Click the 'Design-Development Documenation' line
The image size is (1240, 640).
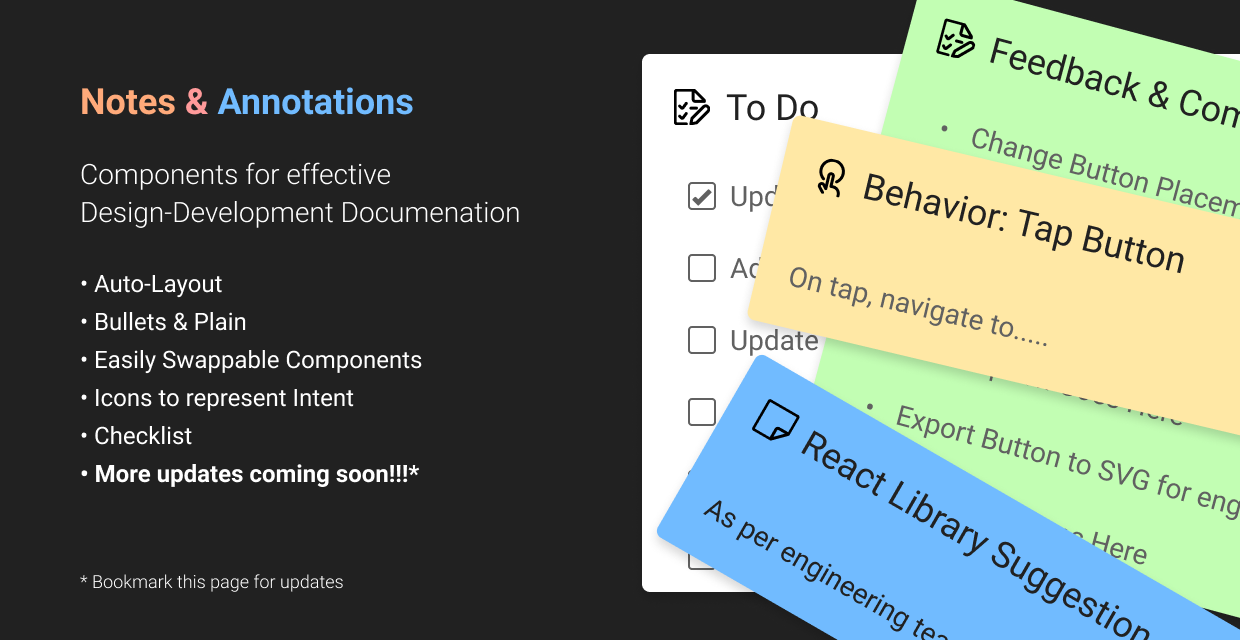(300, 213)
